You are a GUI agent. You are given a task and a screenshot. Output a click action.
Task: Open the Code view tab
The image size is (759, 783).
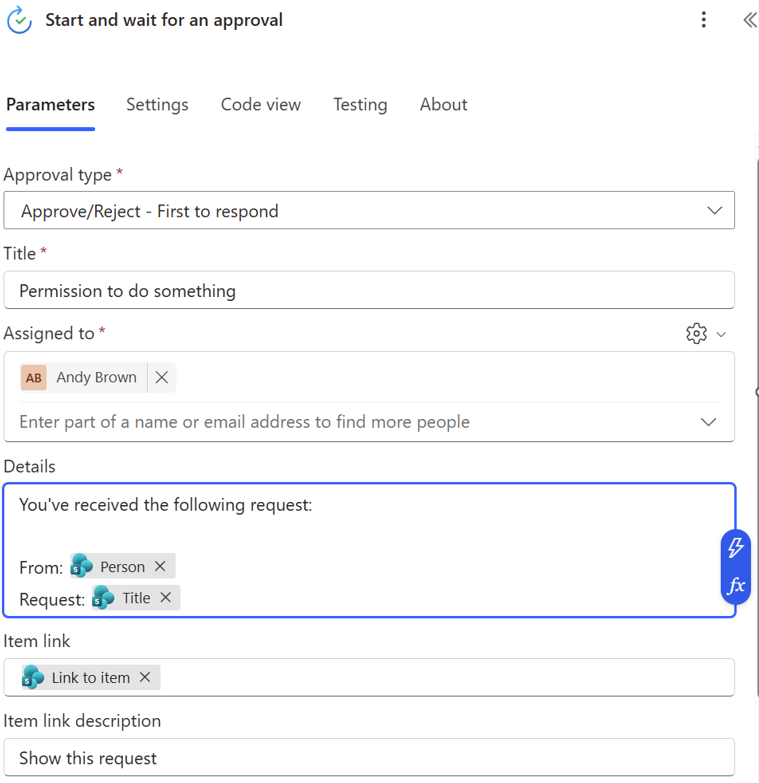(261, 104)
